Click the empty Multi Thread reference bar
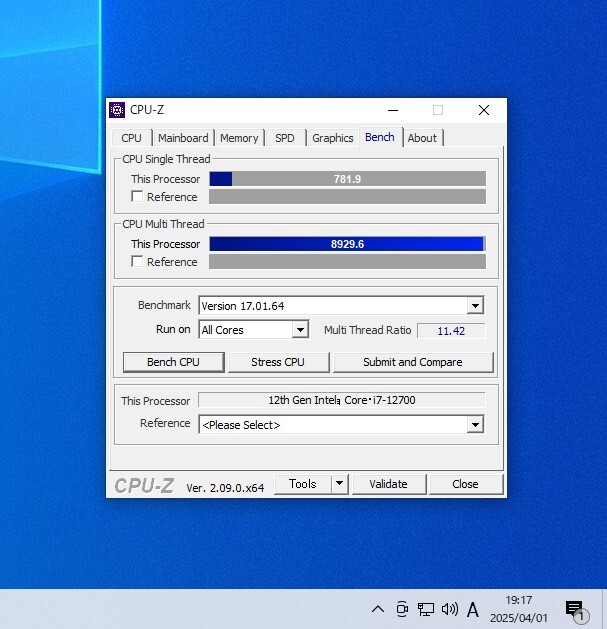 click(x=347, y=262)
